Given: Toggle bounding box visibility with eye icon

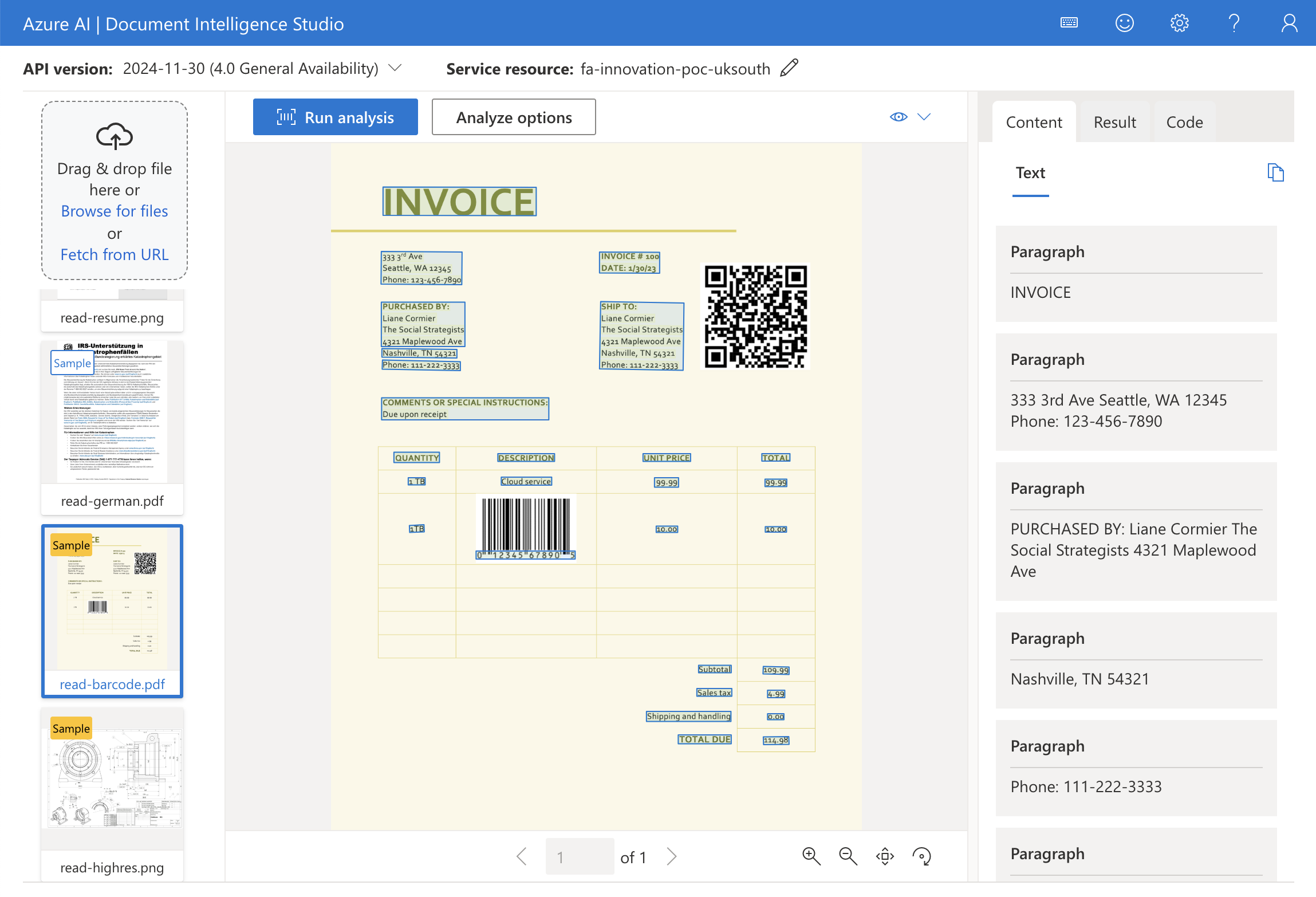Looking at the screenshot, I should coord(898,117).
